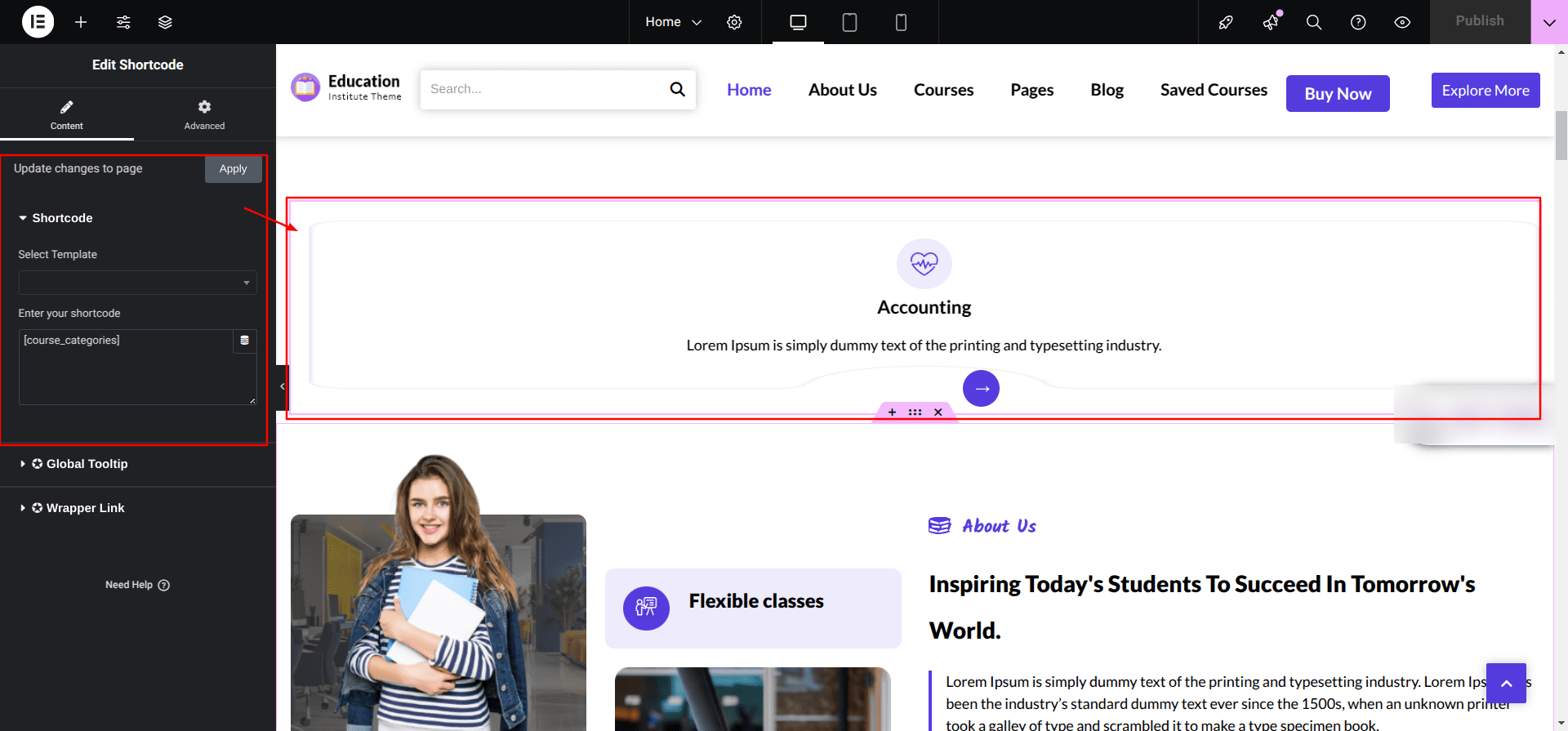Preview changes with the eye icon
The image size is (1568, 731).
click(x=1402, y=22)
